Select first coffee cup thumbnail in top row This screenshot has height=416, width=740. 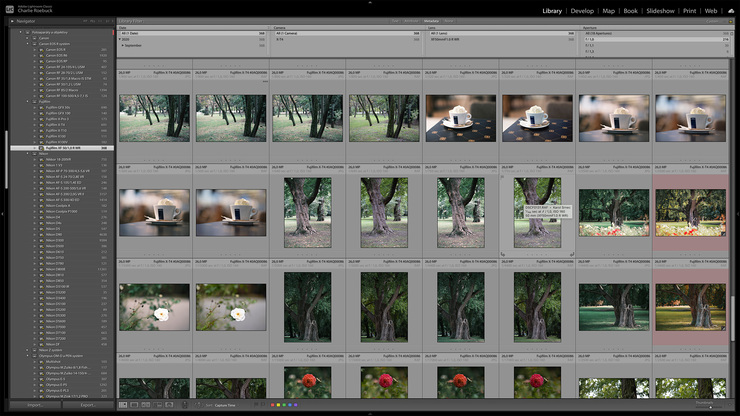pyautogui.click(x=461, y=118)
